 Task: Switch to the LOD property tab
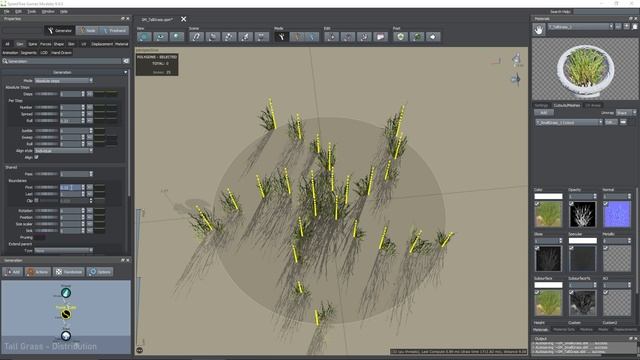(x=44, y=53)
